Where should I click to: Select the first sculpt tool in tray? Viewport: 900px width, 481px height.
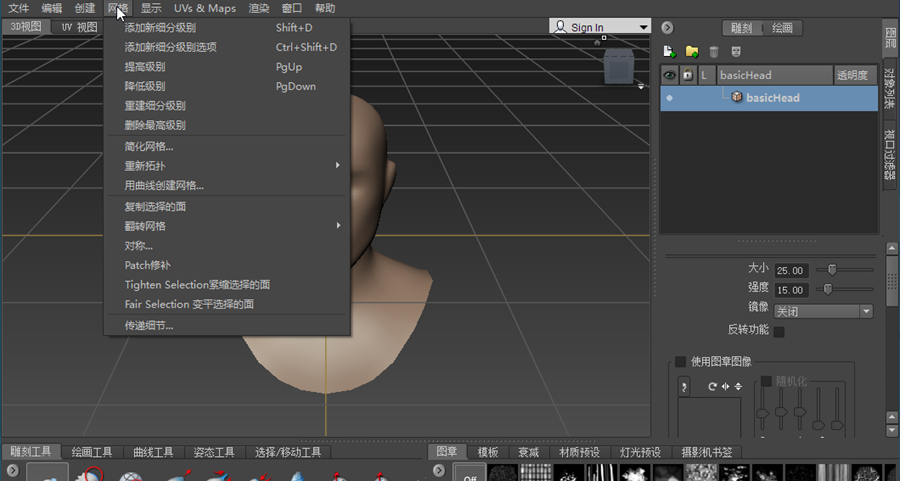[x=47, y=472]
